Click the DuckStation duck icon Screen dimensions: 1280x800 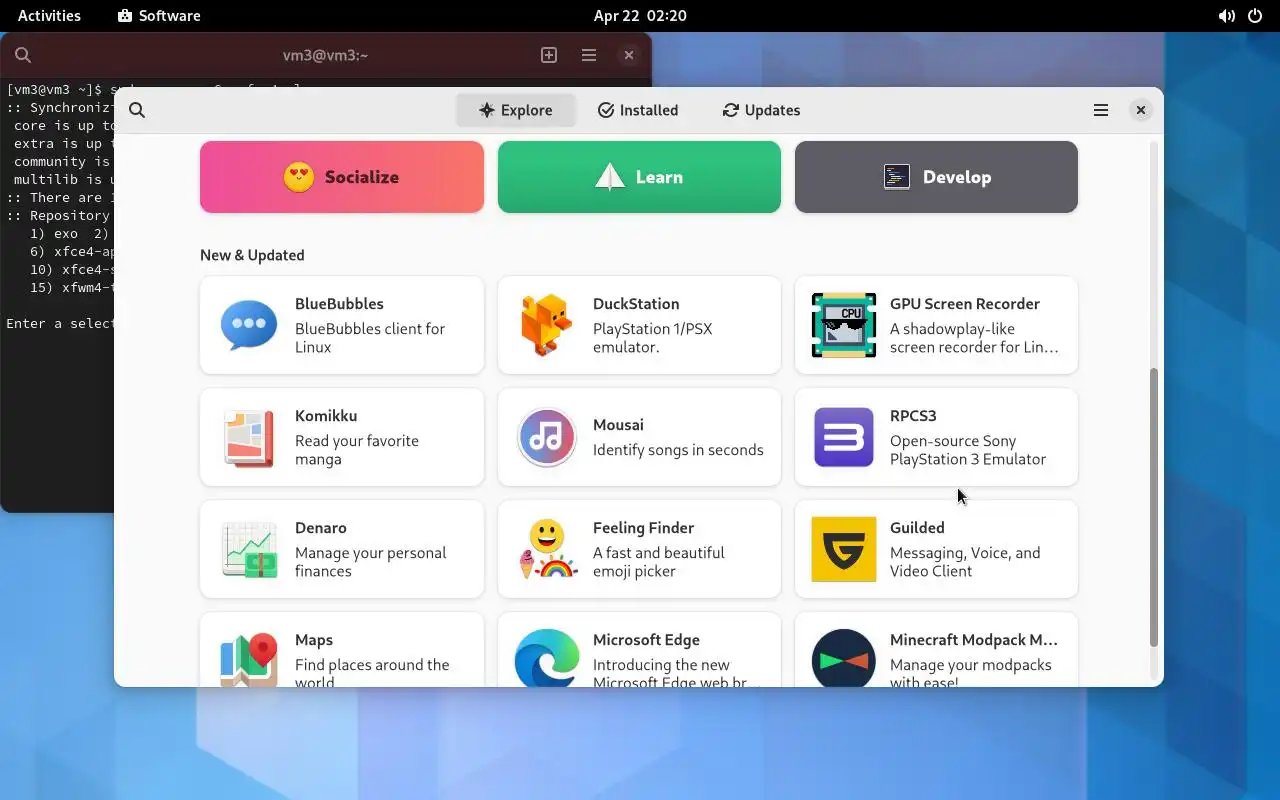point(546,325)
